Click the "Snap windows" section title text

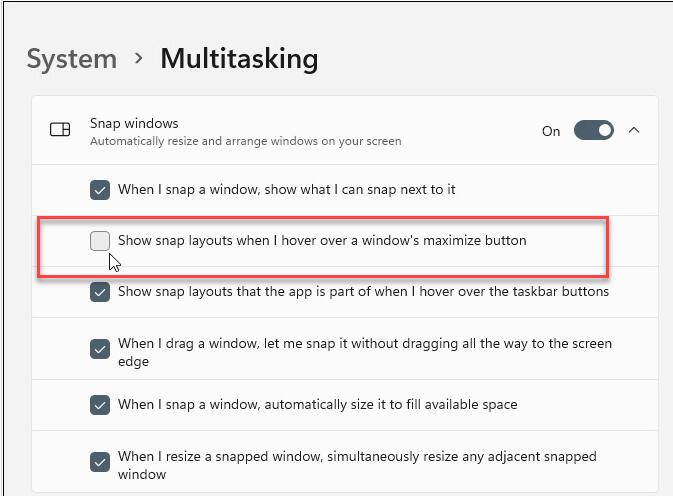click(134, 123)
